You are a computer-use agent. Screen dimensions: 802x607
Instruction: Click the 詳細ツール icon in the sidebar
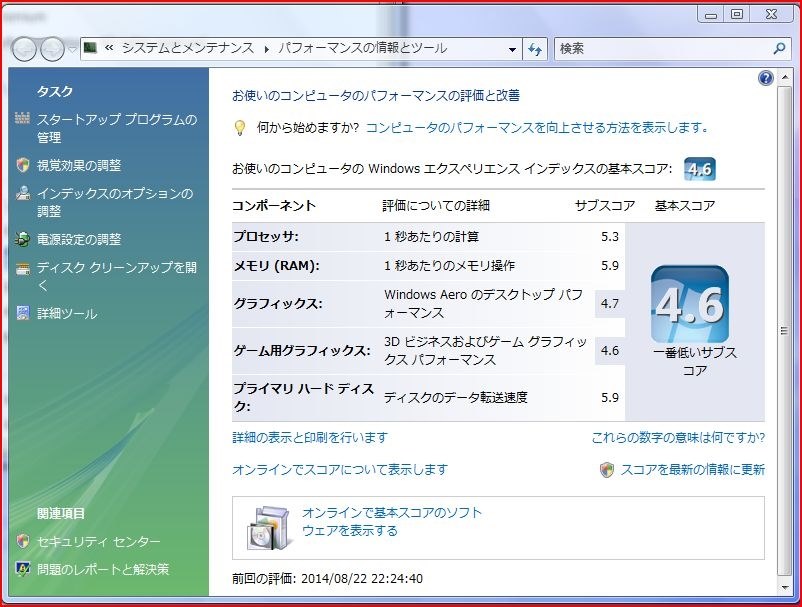[x=23, y=312]
